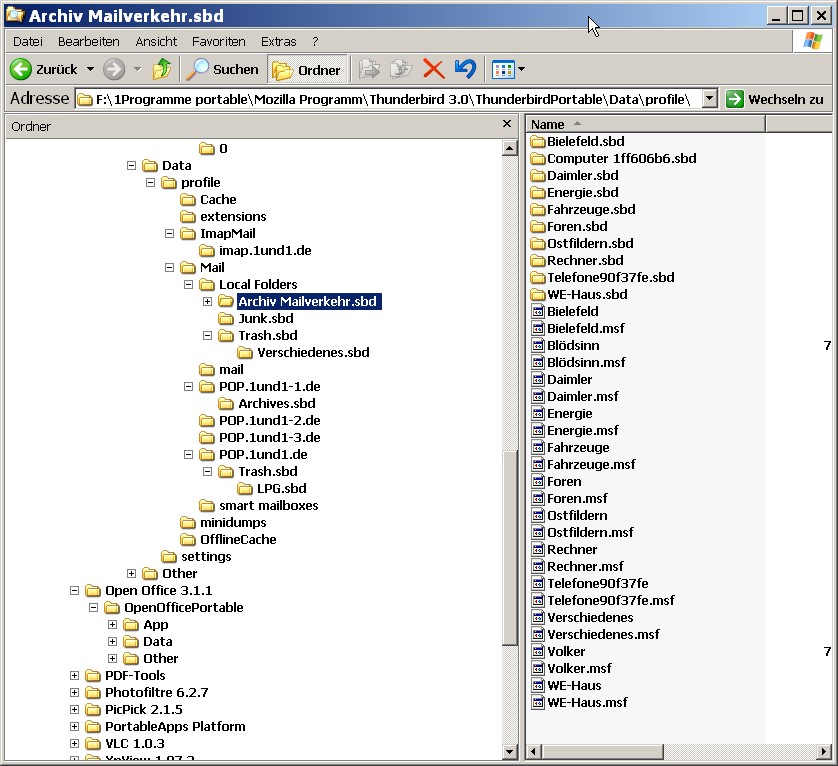
Task: Open the address bar dropdown arrow
Action: 709,99
